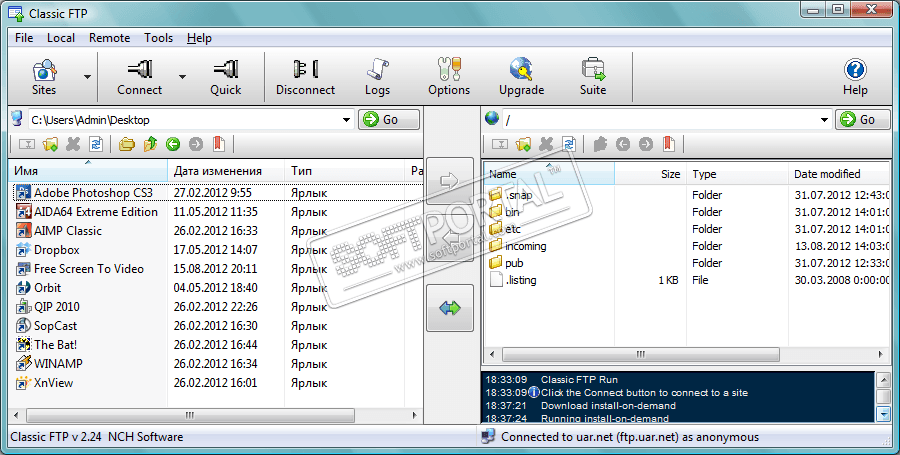Start a Quick connect
900x455 pixels.
pos(226,77)
